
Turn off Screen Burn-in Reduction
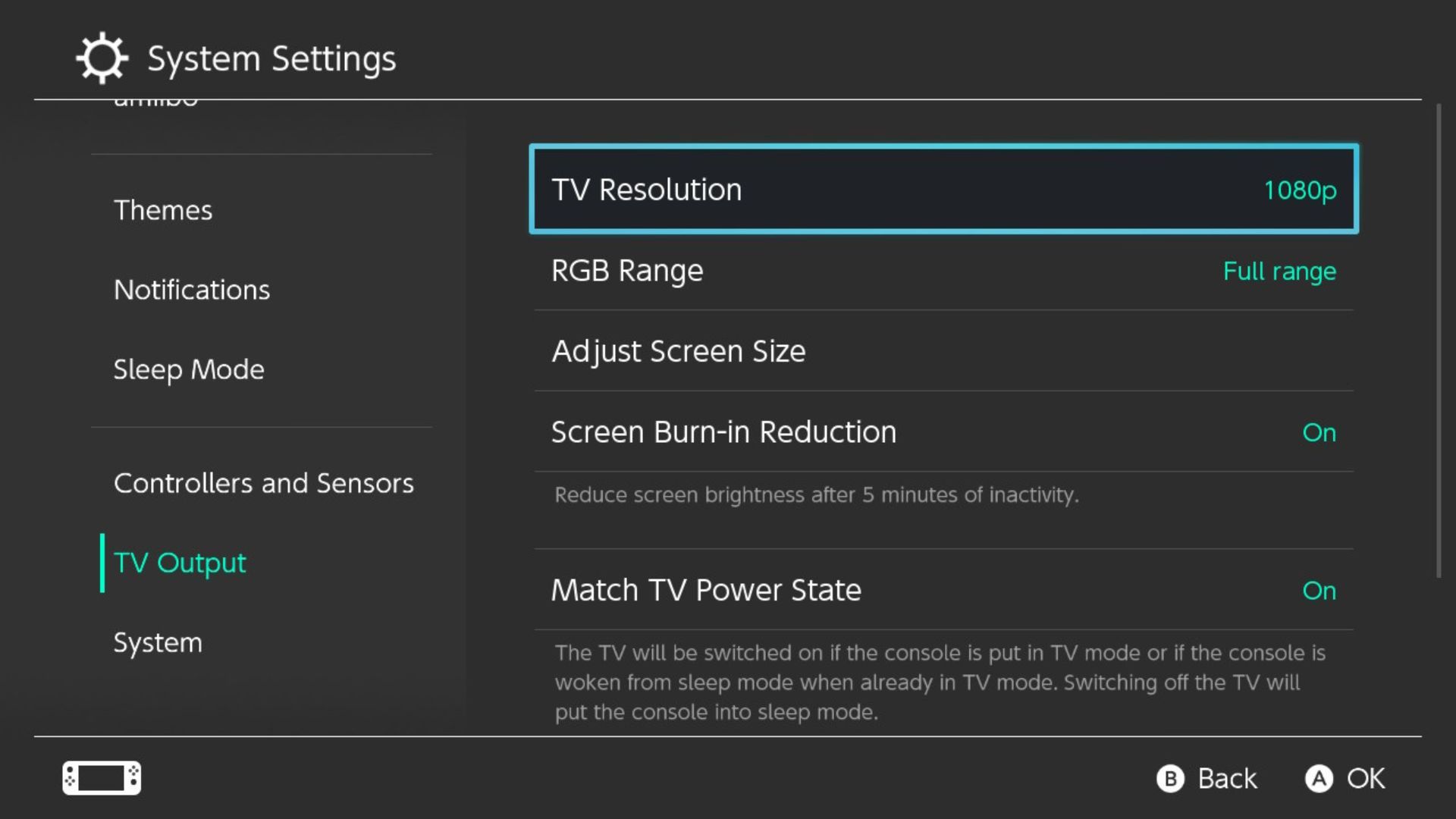[x=943, y=432]
